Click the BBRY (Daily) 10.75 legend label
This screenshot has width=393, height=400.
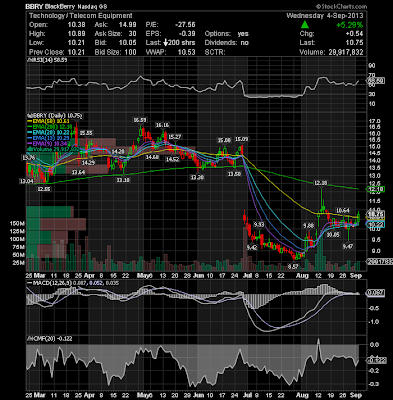55,116
